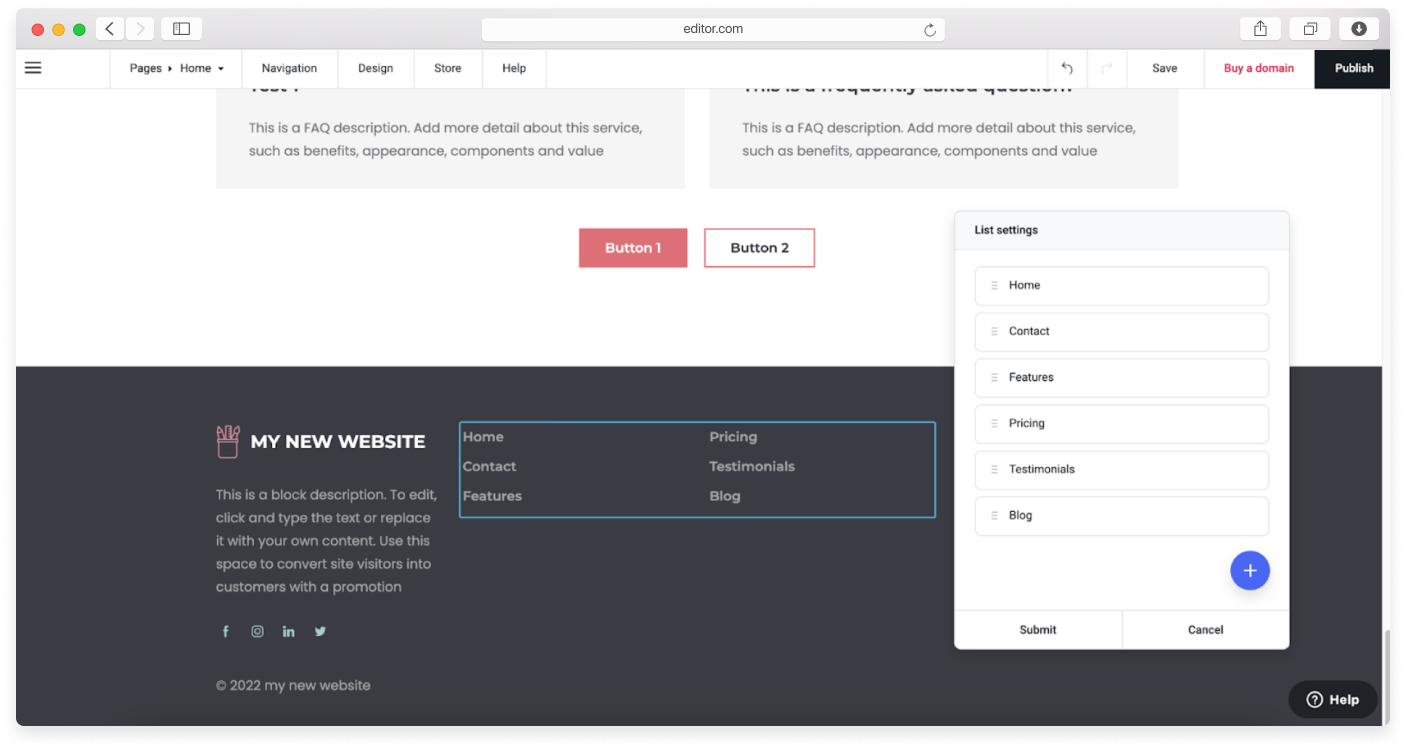Click the Testimonials link in footer
This screenshot has width=1406, height=750.
click(752, 467)
